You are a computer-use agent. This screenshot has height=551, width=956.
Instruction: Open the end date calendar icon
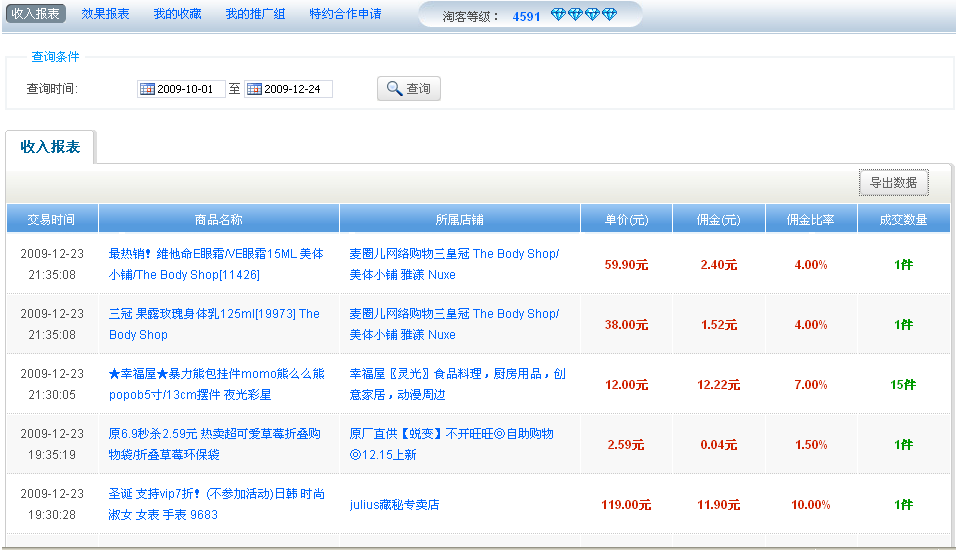point(254,89)
